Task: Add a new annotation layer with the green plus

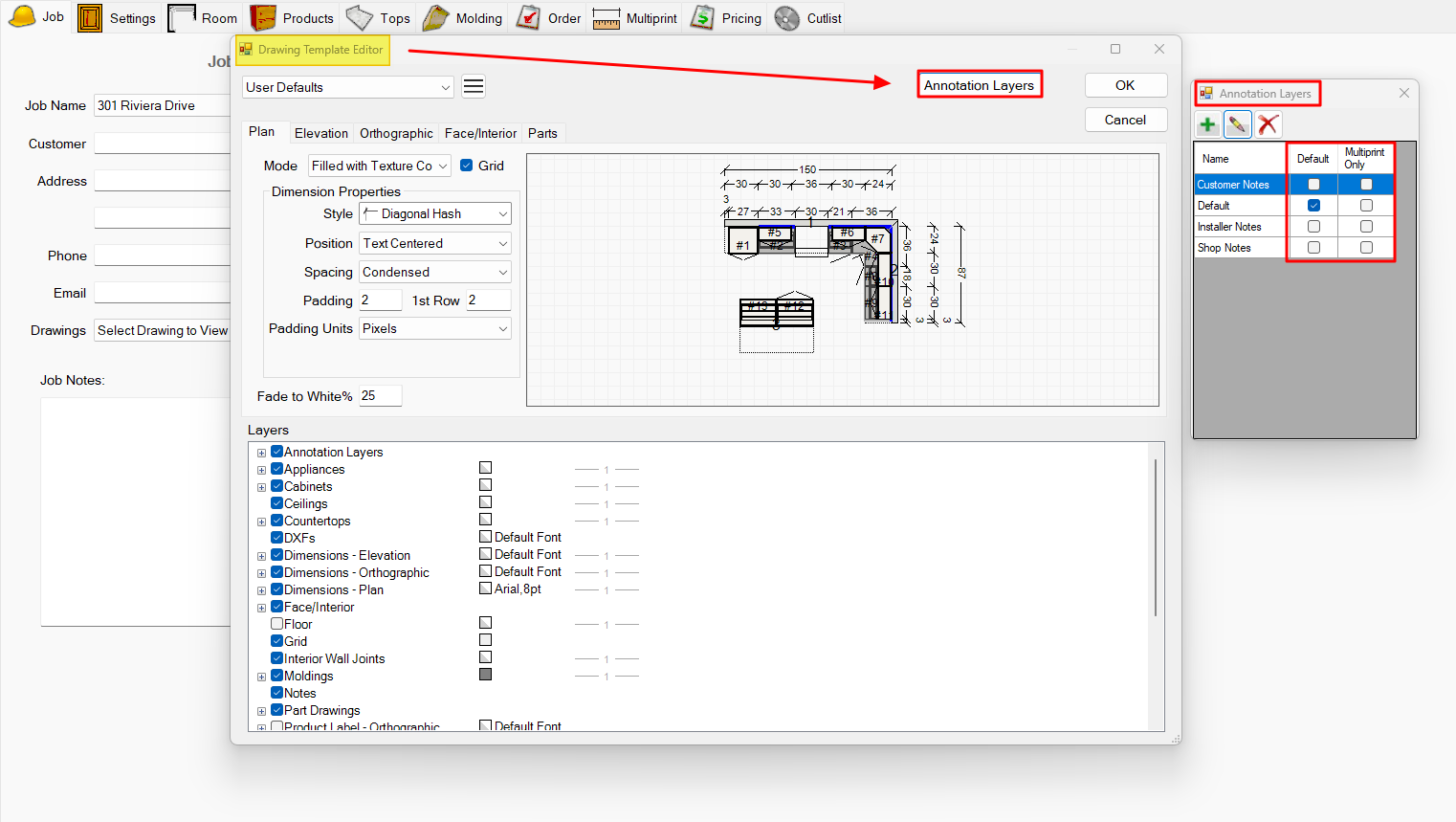Action: [x=1207, y=124]
